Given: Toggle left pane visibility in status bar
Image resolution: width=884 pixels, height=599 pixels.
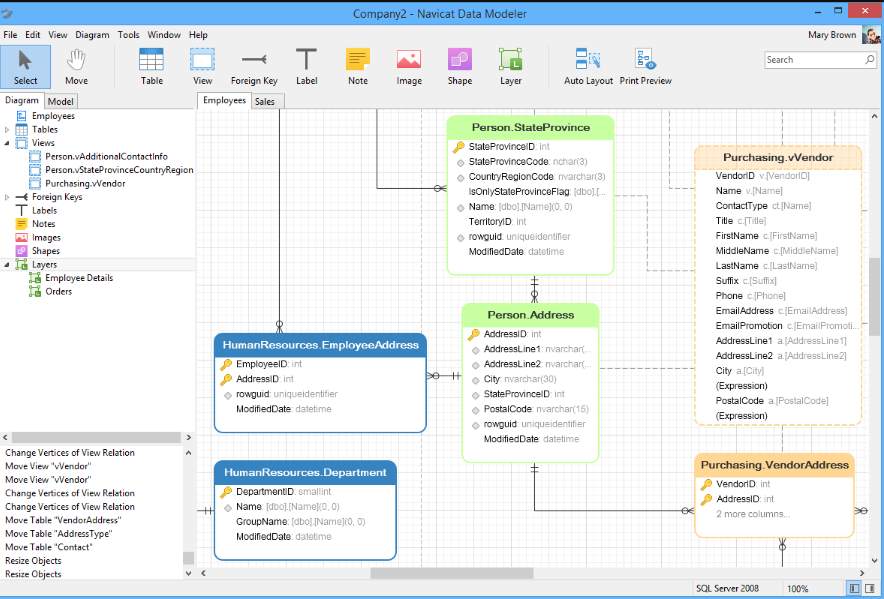Looking at the screenshot, I should 855,588.
